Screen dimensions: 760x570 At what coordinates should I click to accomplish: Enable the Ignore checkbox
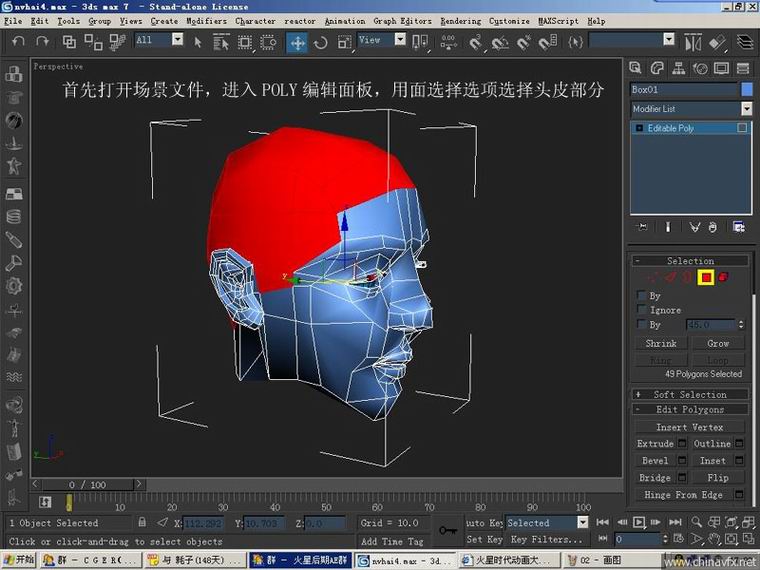641,309
